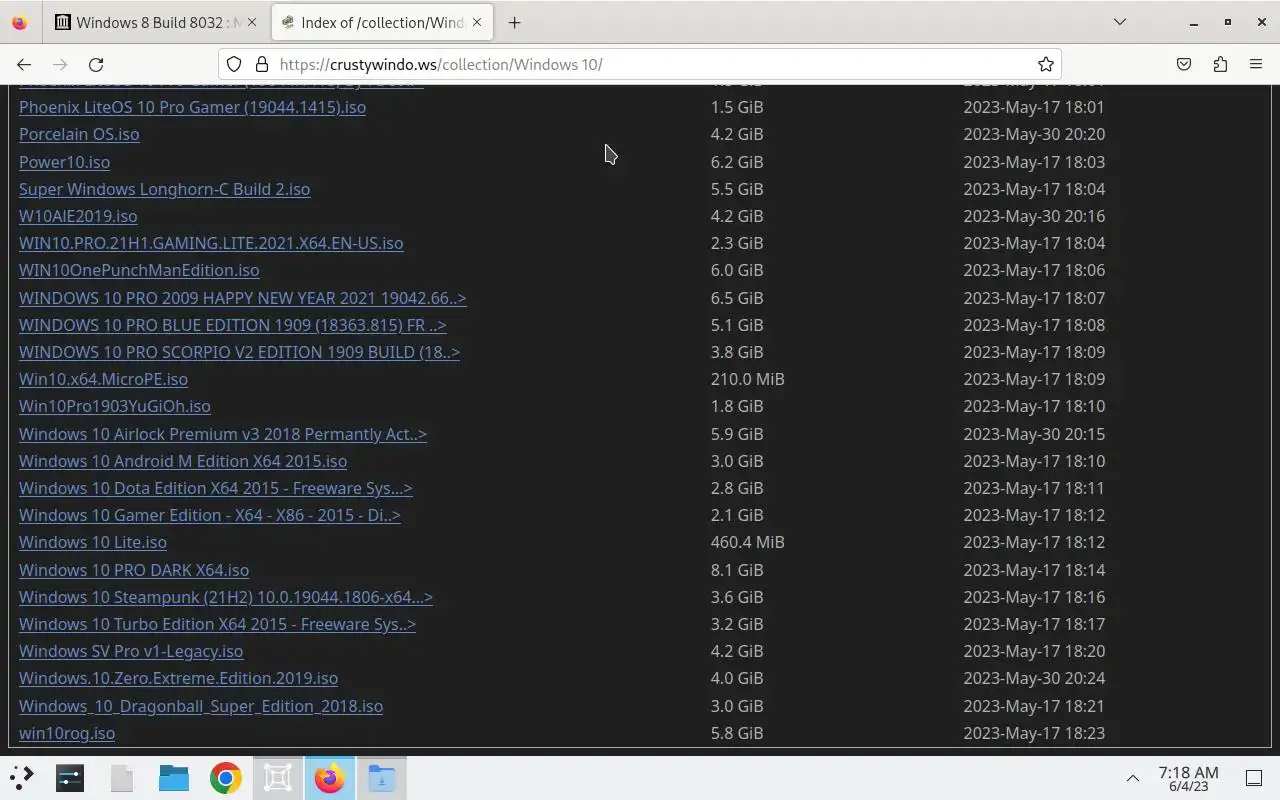
Task: Reload the current page
Action: [x=96, y=64]
